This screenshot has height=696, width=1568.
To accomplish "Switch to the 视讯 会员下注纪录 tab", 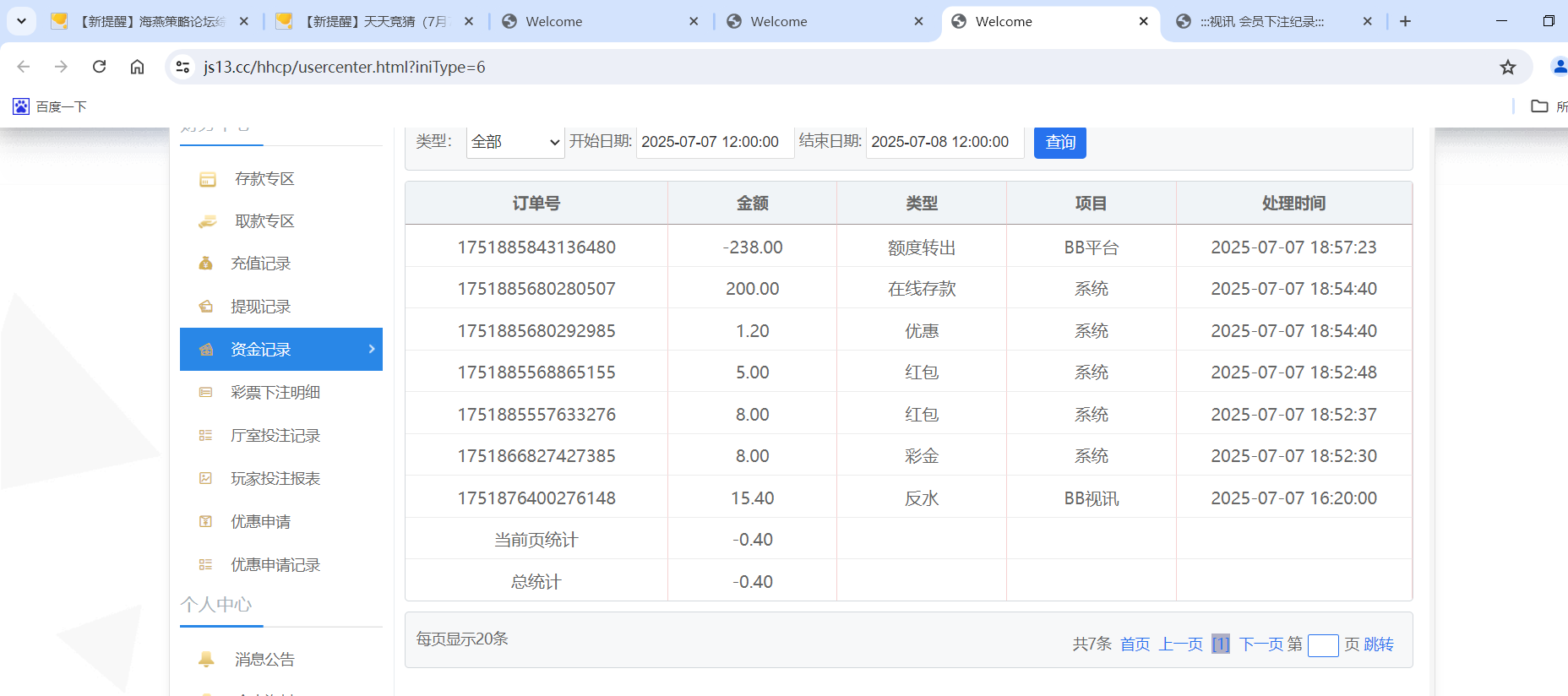I will pos(1261,22).
